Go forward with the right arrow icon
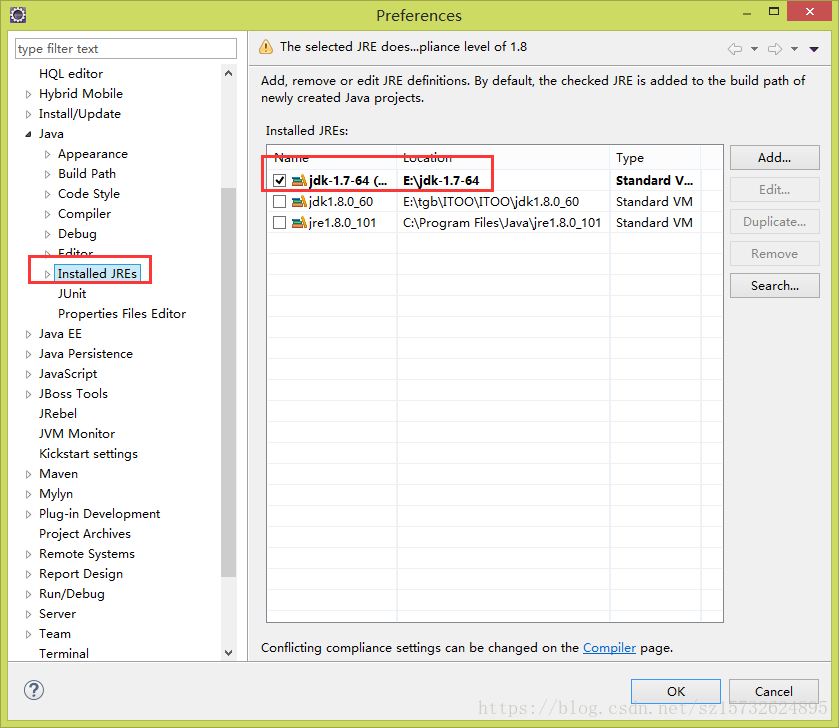This screenshot has height=728, width=839. click(x=775, y=49)
